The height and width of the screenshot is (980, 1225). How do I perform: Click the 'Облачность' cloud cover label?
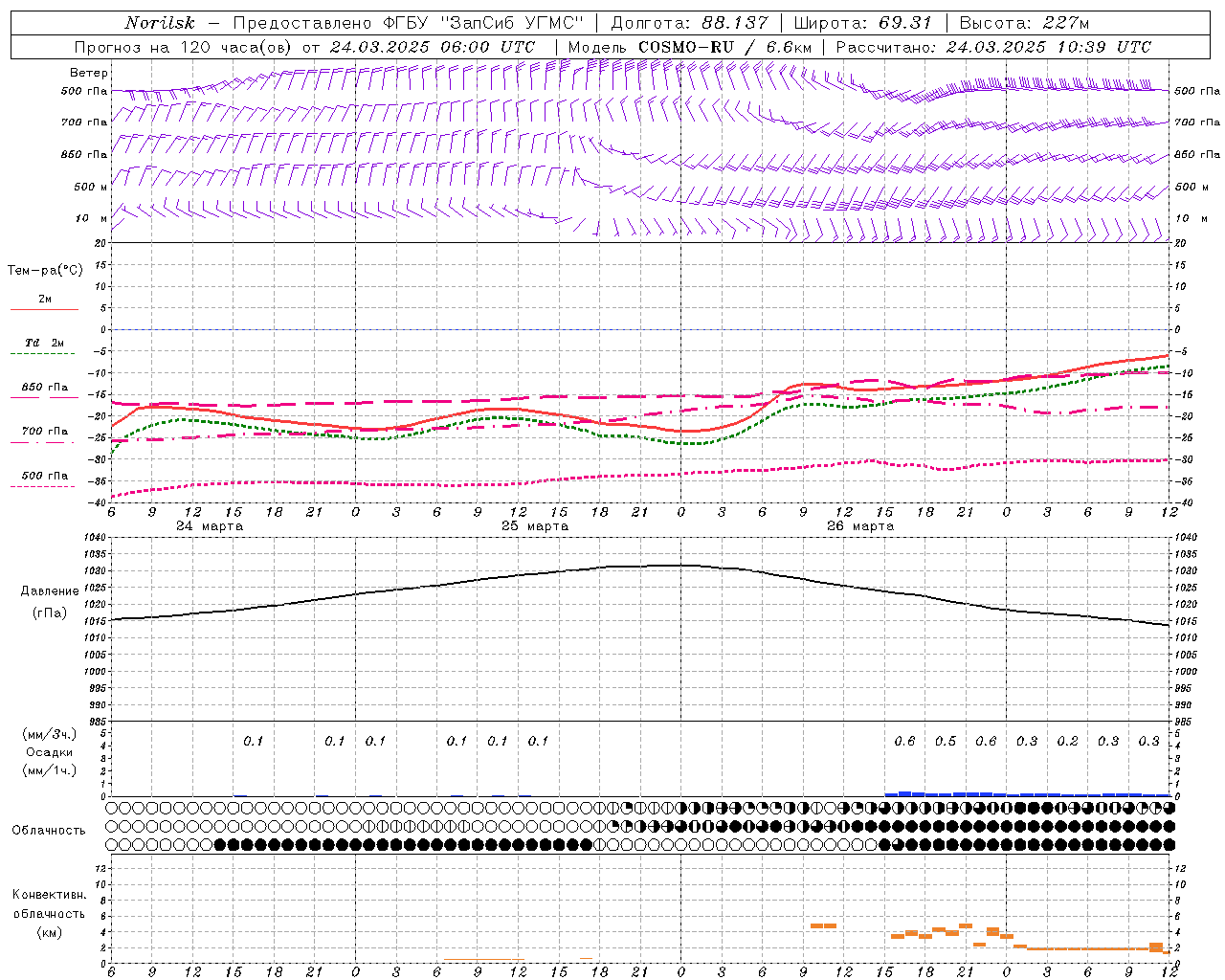pyautogui.click(x=49, y=831)
